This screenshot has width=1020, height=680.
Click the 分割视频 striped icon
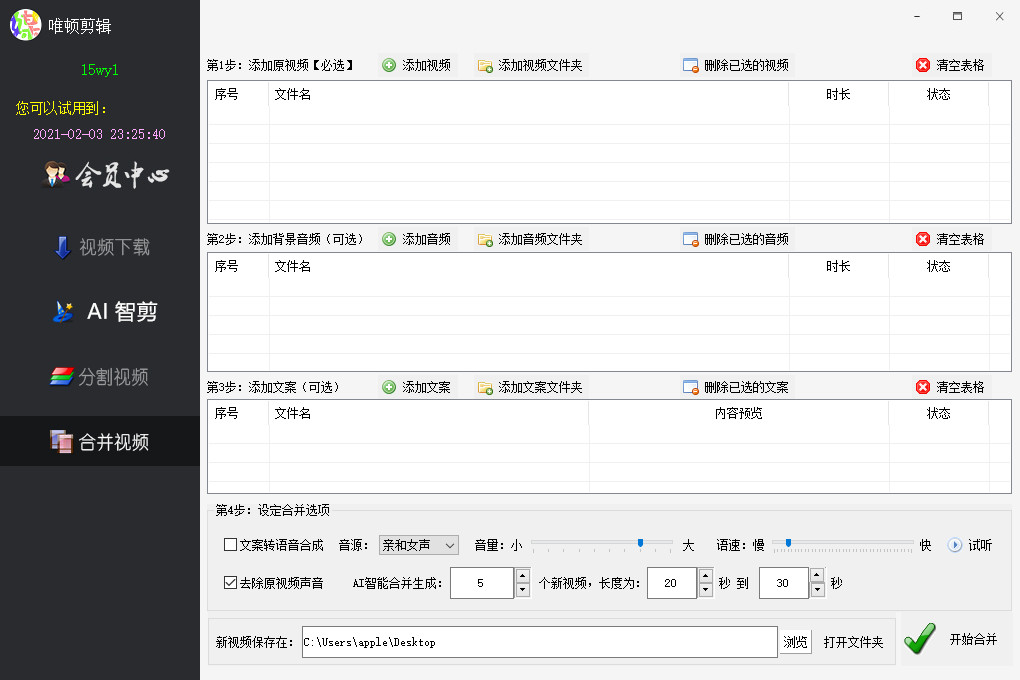pos(62,377)
